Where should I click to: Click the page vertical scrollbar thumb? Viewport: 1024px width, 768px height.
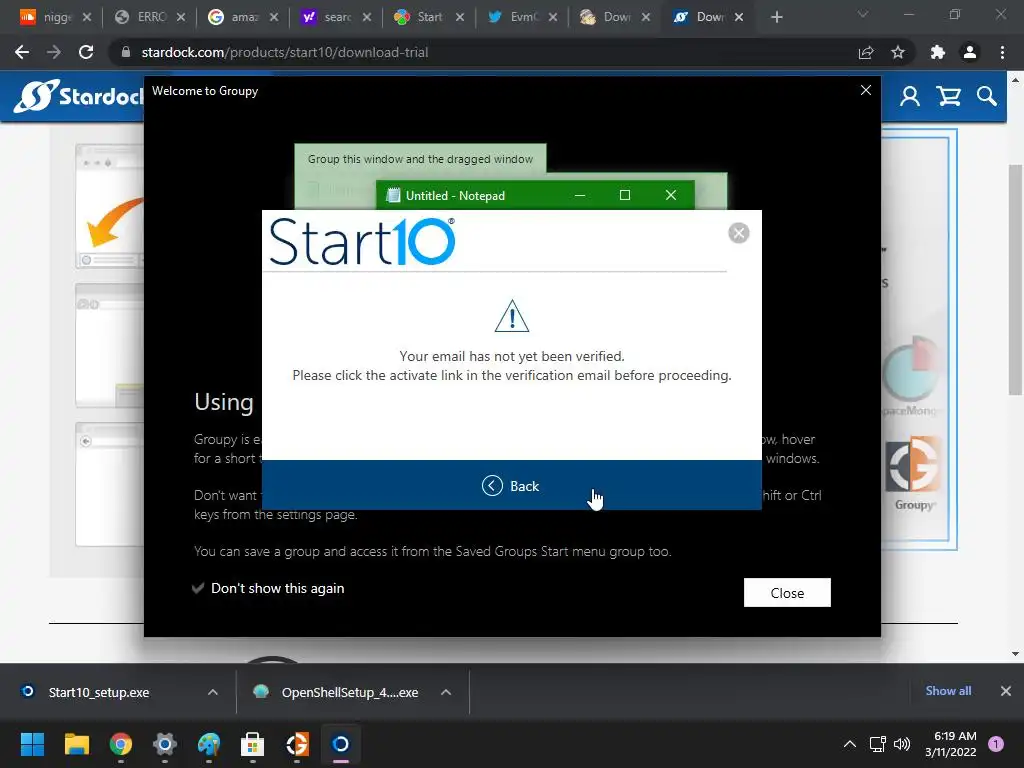click(x=1015, y=280)
